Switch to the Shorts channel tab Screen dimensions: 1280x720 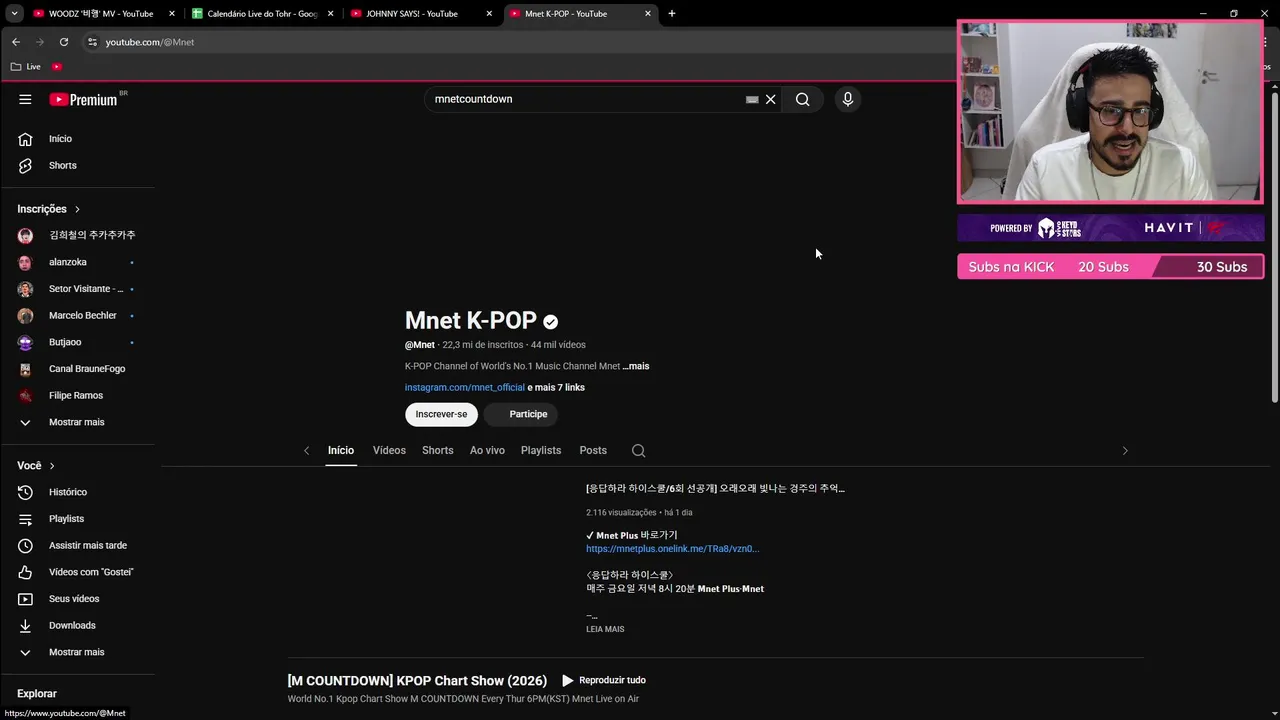pyautogui.click(x=437, y=451)
